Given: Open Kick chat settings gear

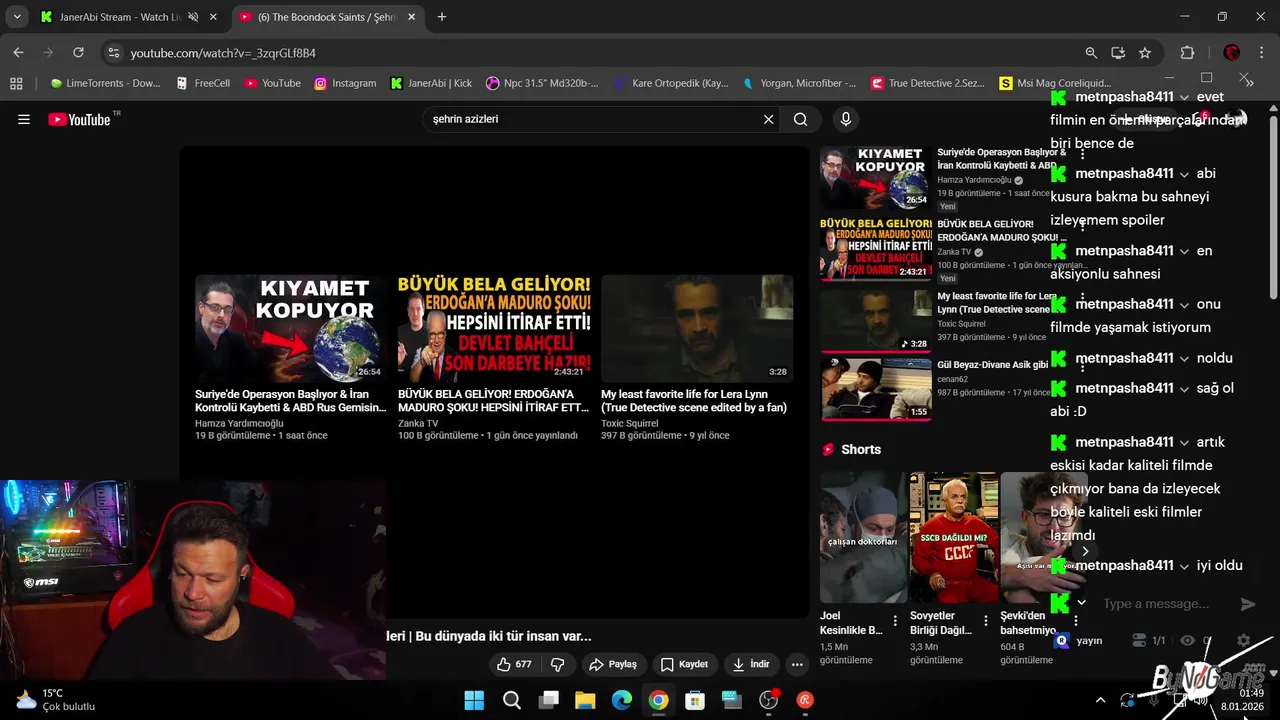Looking at the screenshot, I should pos(1243,640).
